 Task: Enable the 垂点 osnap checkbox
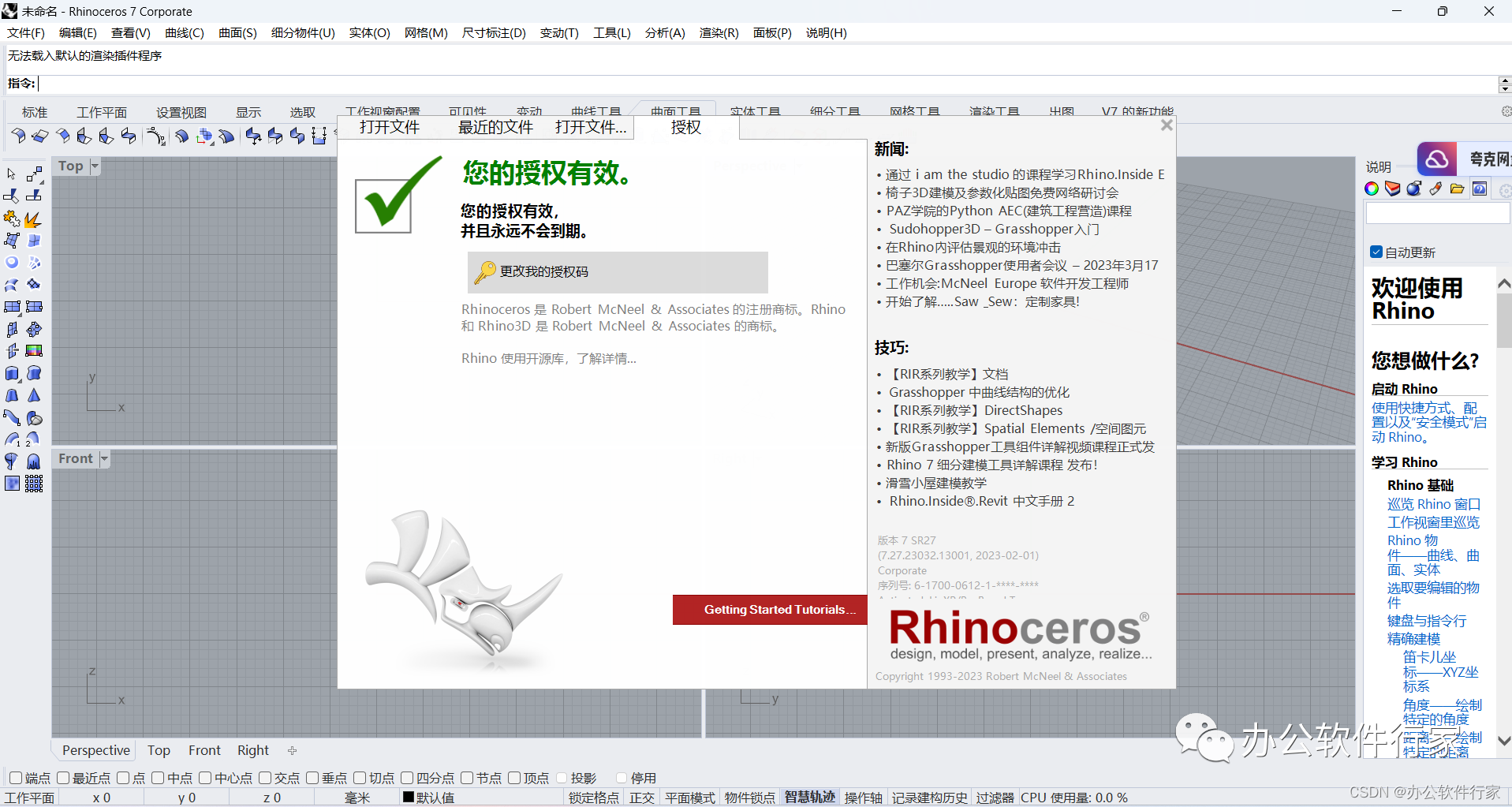pos(312,778)
